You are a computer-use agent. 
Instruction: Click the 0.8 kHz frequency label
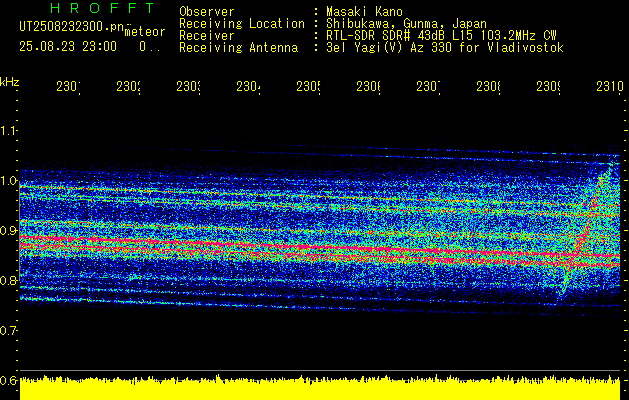(x=9, y=280)
